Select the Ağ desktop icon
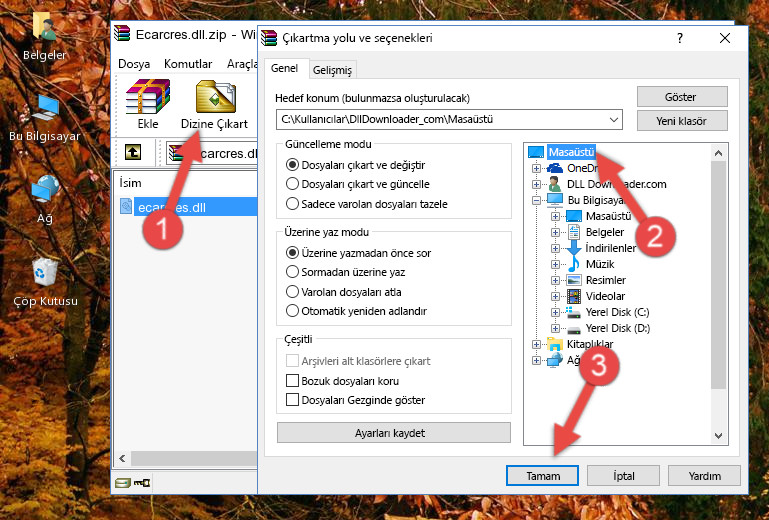 coord(45,198)
